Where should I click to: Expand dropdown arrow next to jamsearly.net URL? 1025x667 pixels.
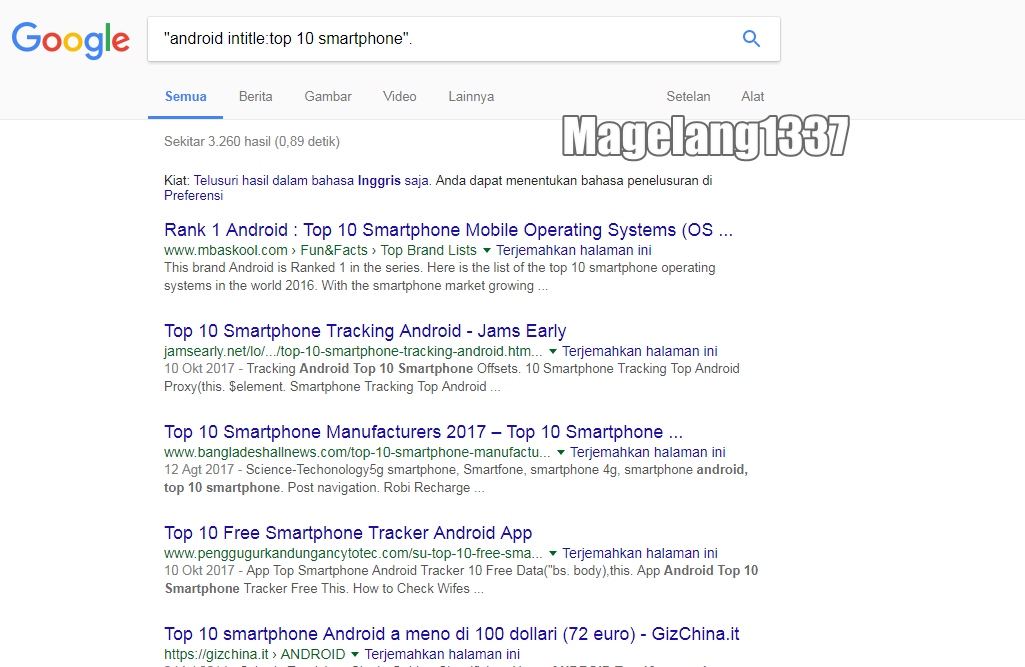point(552,352)
